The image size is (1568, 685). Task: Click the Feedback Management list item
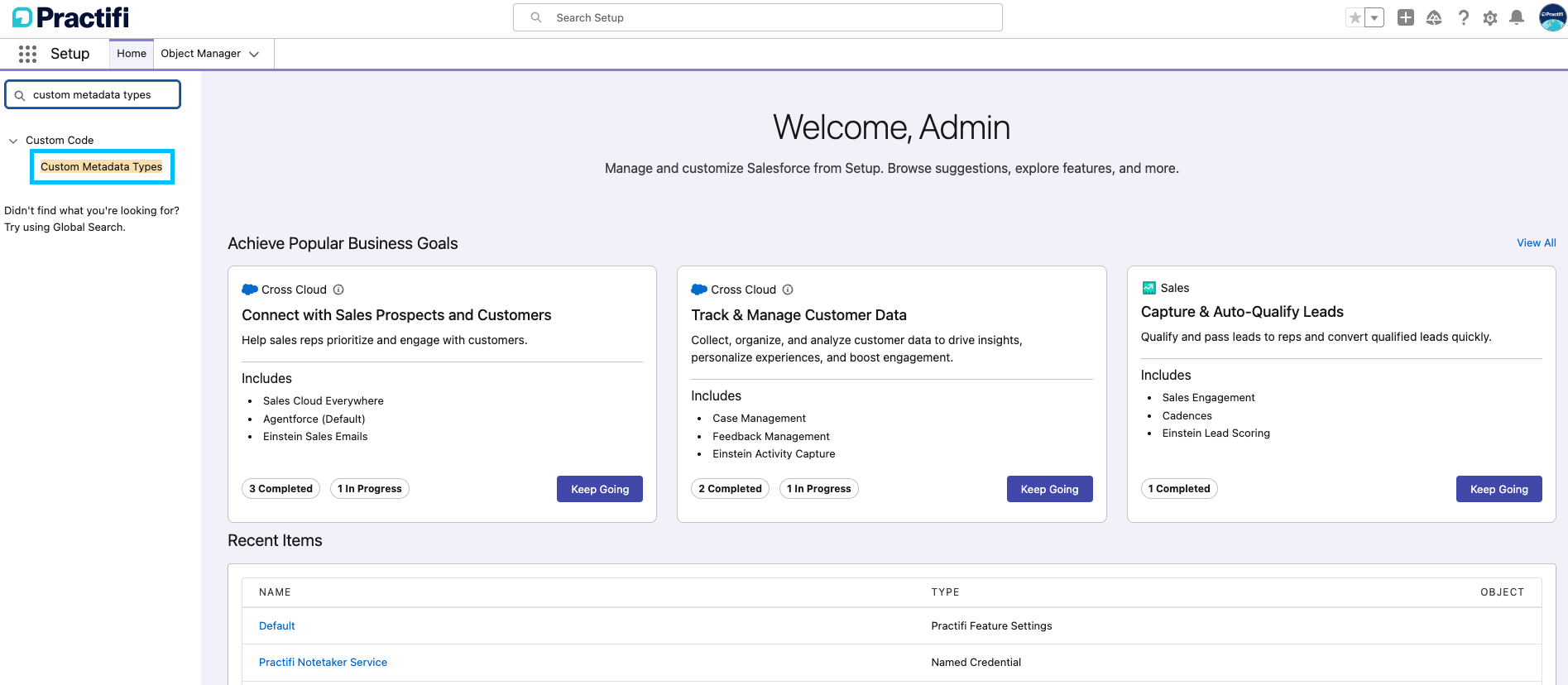pos(771,437)
